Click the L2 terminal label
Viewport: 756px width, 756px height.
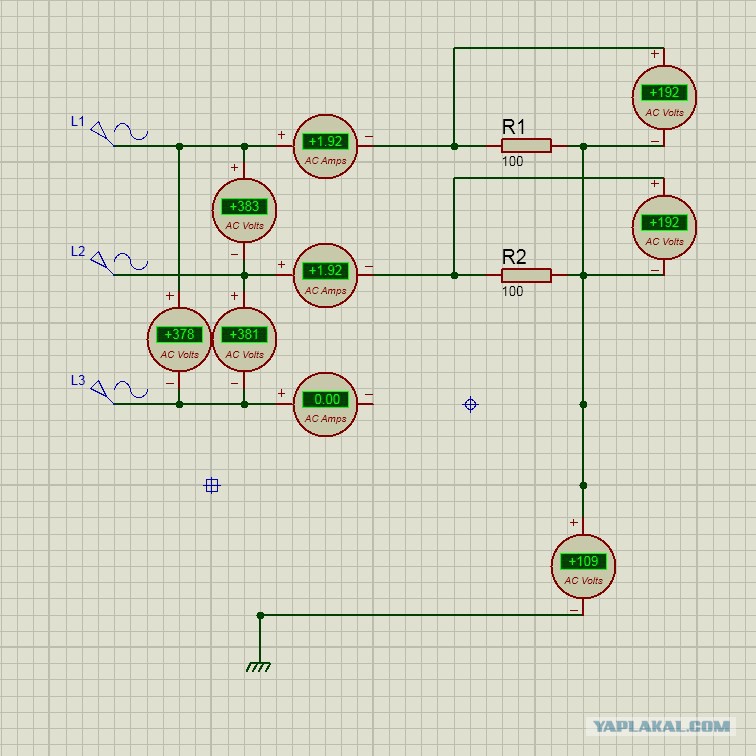click(78, 251)
